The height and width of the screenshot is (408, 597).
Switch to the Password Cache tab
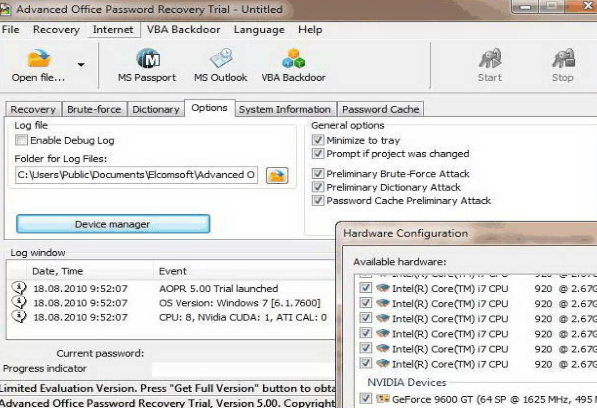click(x=381, y=110)
